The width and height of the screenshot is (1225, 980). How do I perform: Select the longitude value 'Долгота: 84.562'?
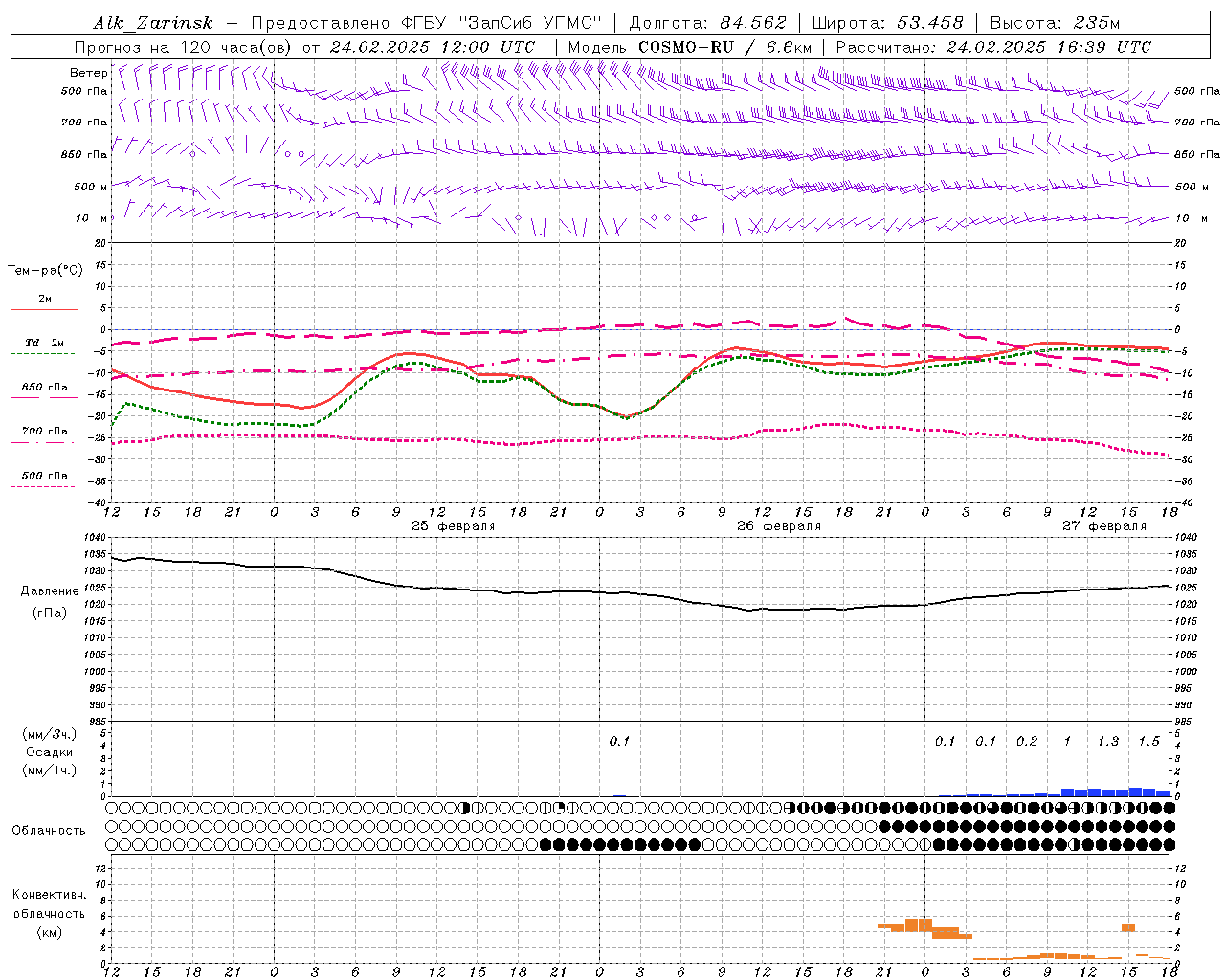click(708, 23)
